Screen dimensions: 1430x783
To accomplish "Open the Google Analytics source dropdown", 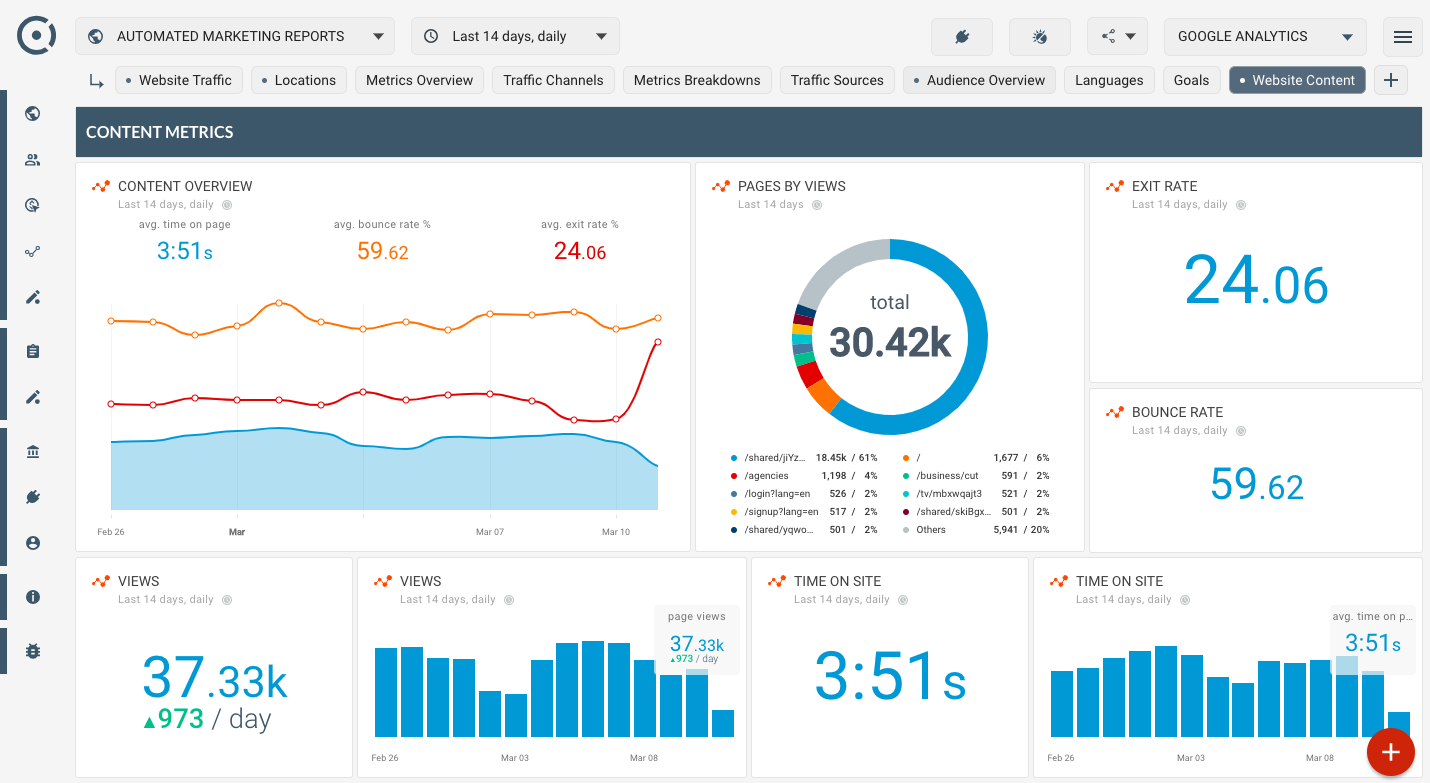I will click(x=1264, y=37).
